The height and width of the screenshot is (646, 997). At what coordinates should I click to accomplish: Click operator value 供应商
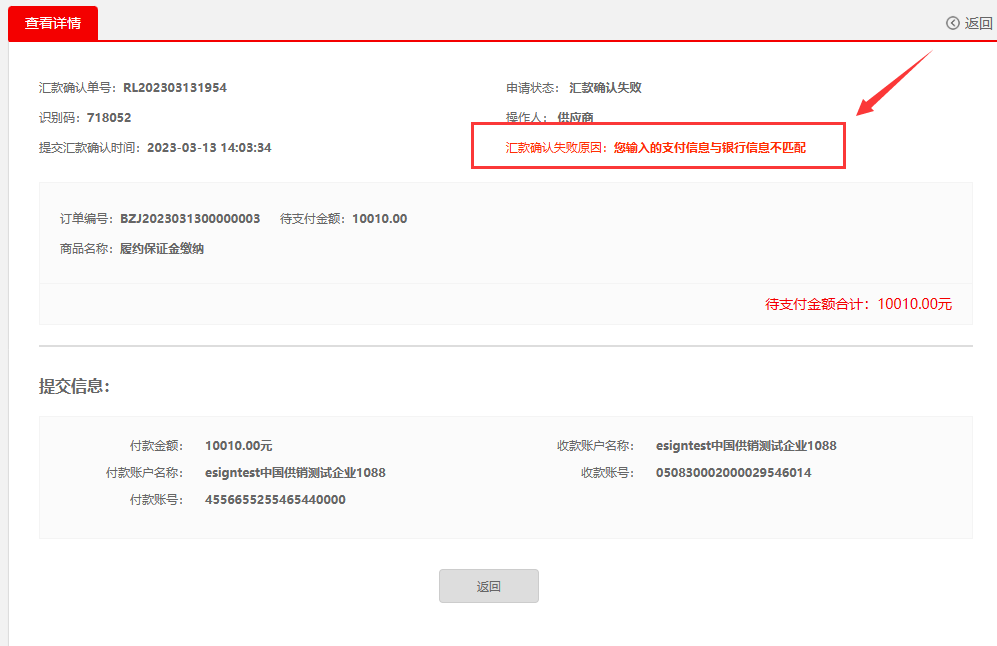pyautogui.click(x=575, y=117)
